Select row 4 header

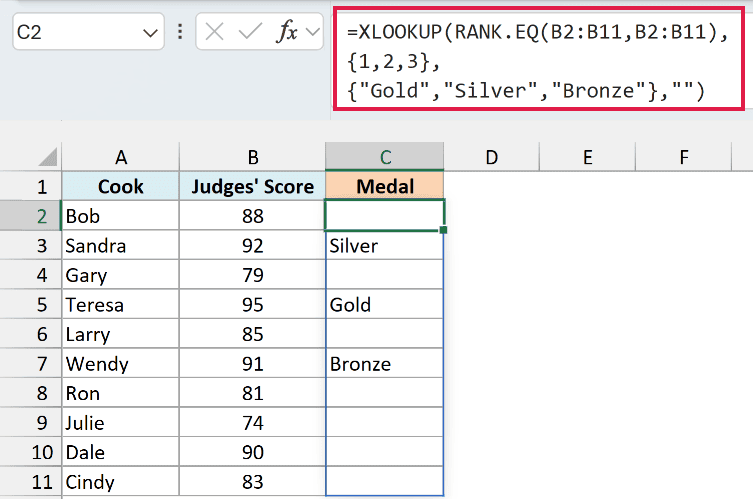coord(31,275)
